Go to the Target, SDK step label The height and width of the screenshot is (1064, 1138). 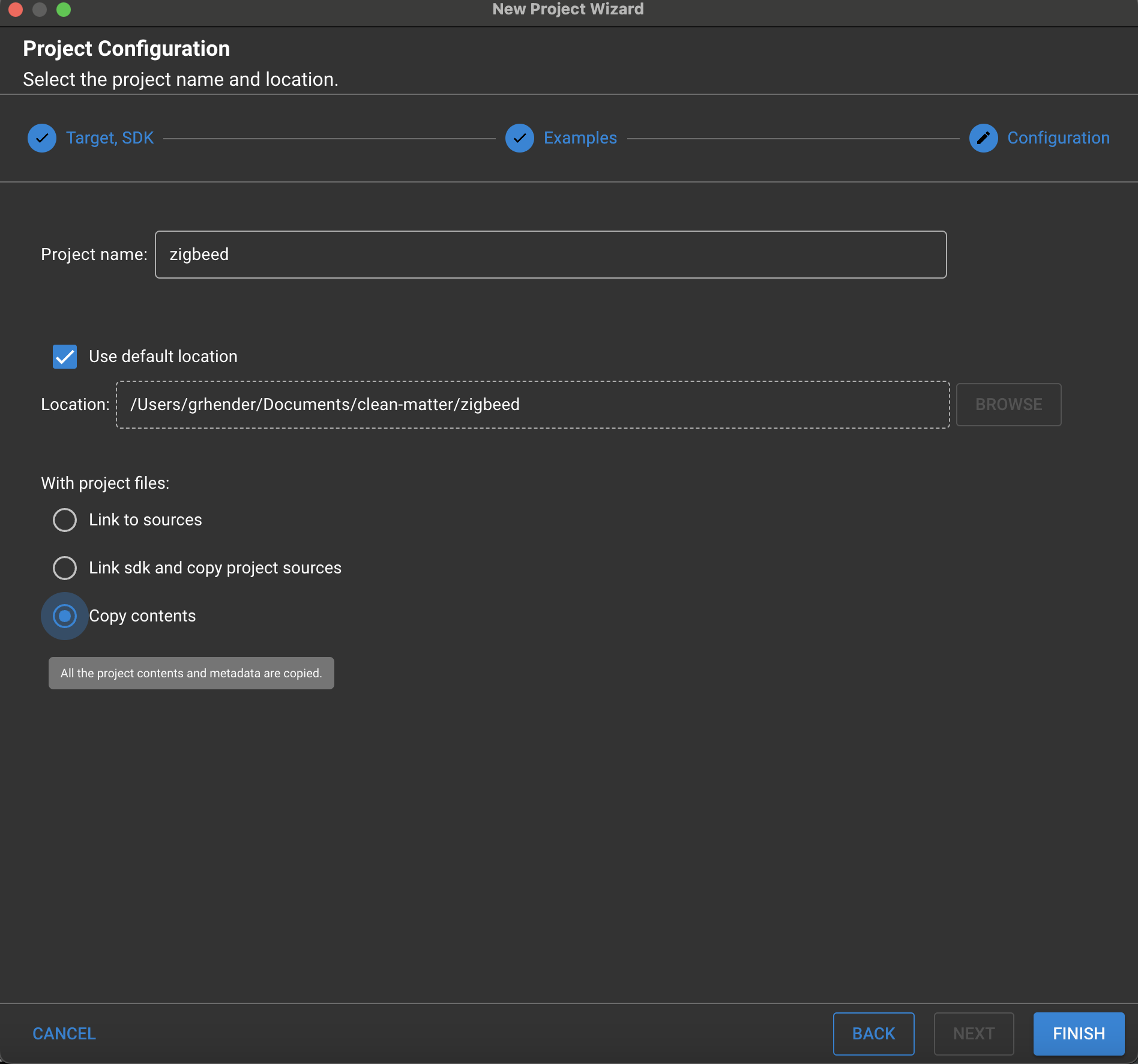[x=110, y=138]
